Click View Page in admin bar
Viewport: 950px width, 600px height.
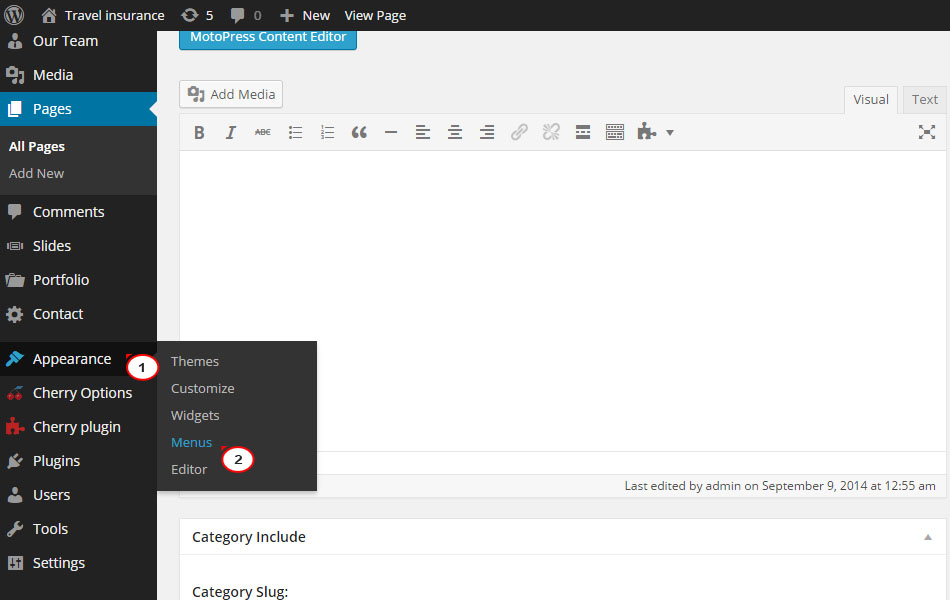[x=375, y=15]
